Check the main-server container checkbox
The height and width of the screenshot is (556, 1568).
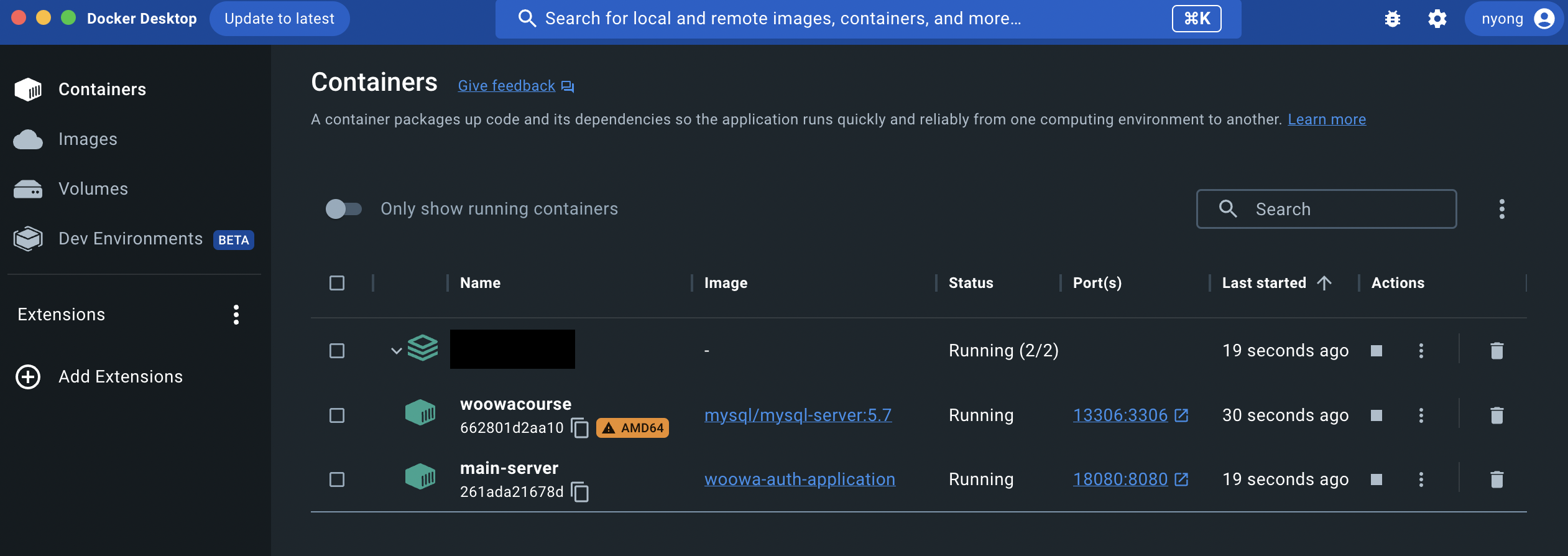pyautogui.click(x=337, y=480)
